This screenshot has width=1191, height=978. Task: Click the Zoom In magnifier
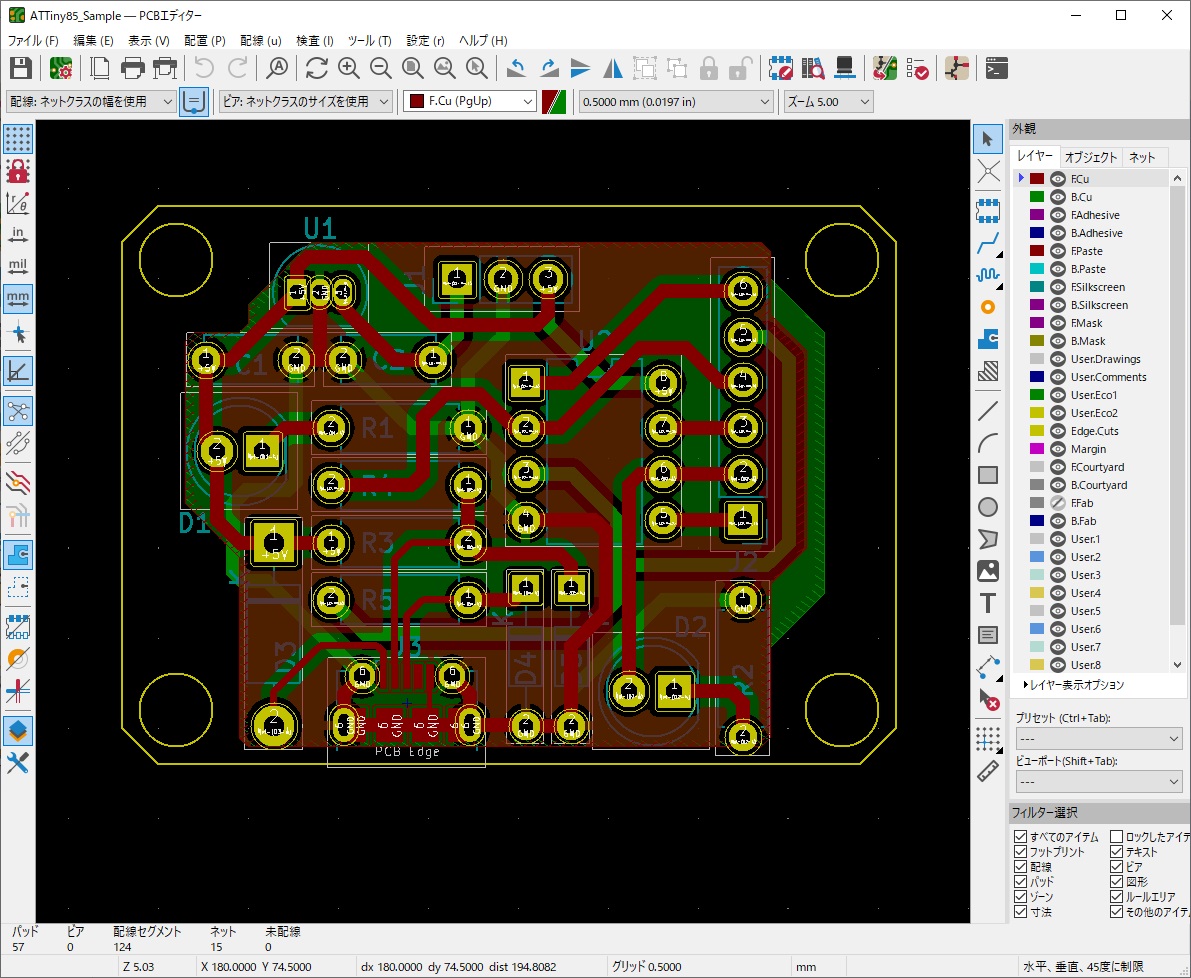click(349, 68)
